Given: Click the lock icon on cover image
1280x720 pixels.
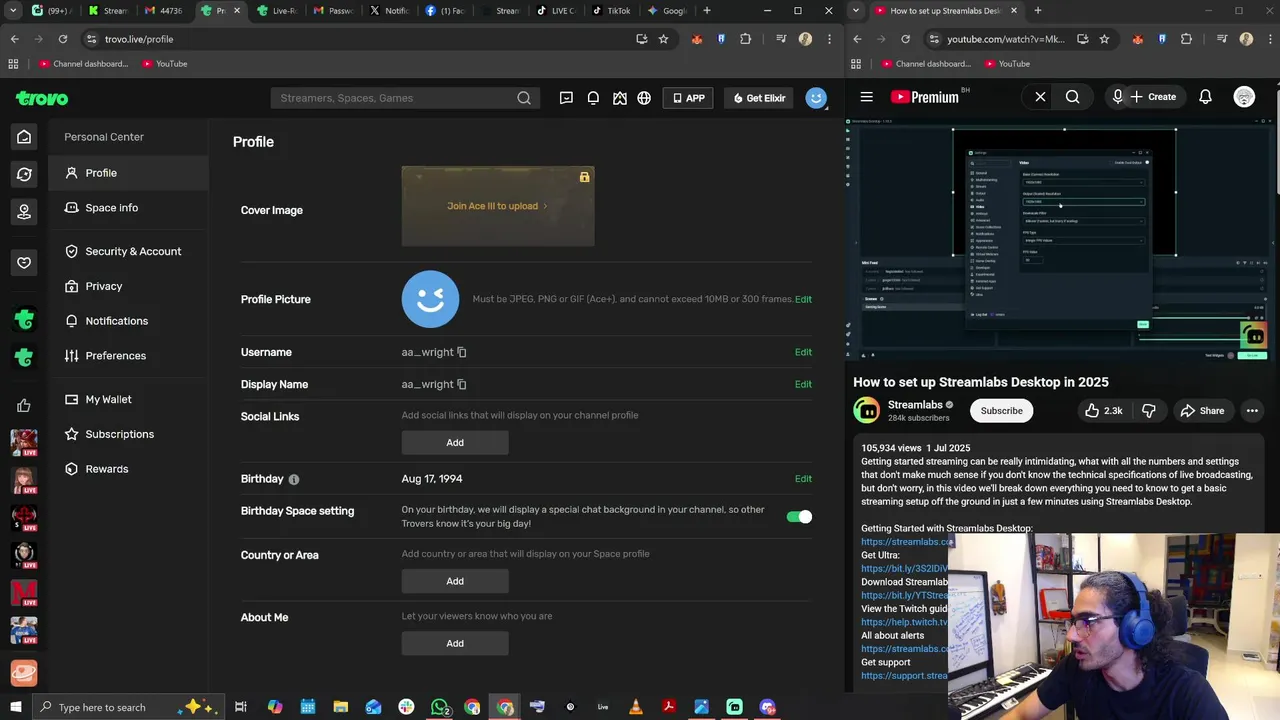Looking at the screenshot, I should coord(584,177).
